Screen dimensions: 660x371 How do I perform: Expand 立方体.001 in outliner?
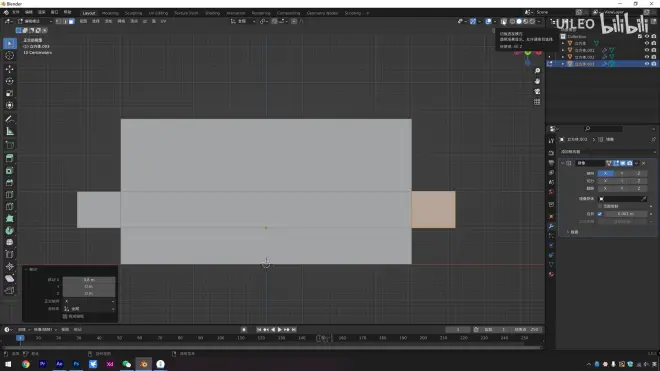pos(563,50)
